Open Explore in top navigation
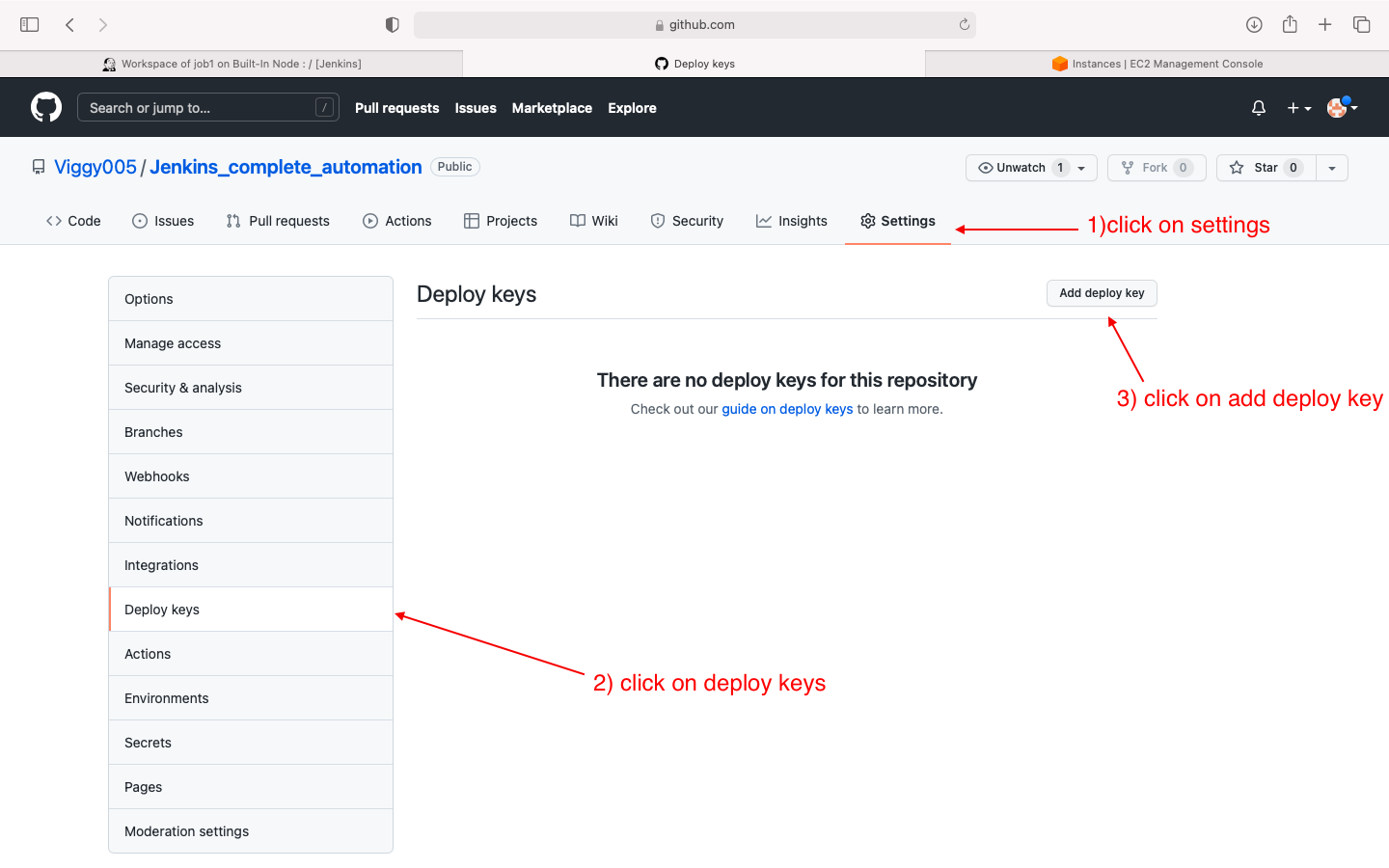Screen dimensions: 1389x868 [632, 108]
